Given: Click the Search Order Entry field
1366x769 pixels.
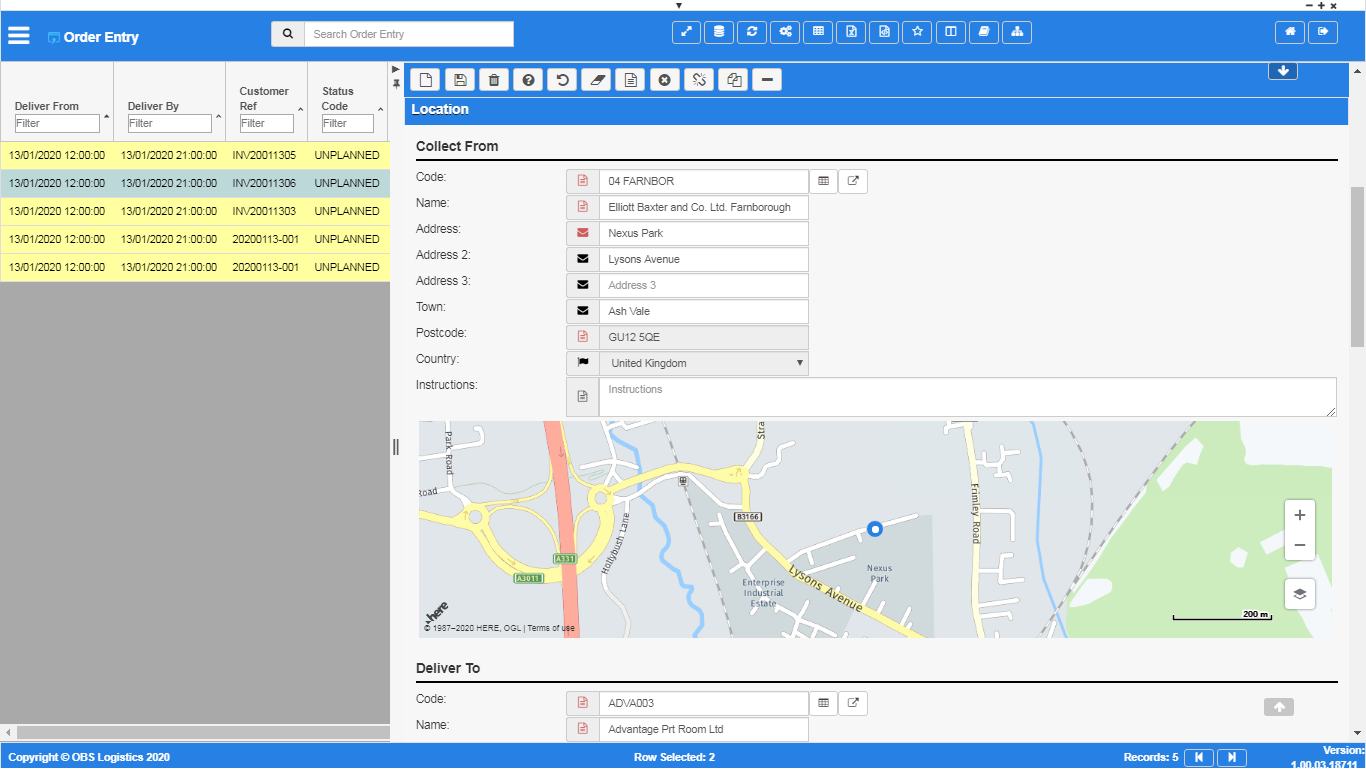Looking at the screenshot, I should [x=409, y=34].
